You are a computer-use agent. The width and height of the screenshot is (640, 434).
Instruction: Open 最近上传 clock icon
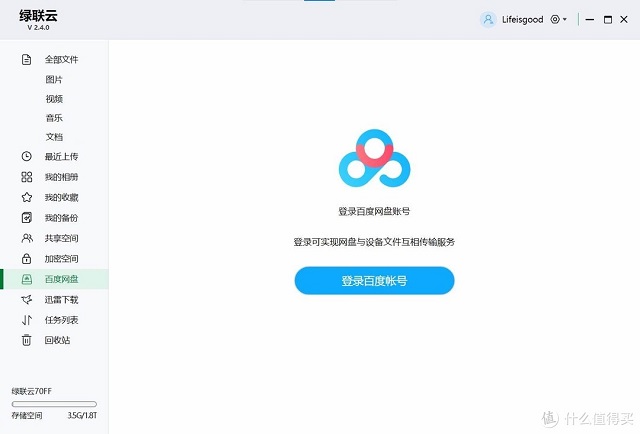27,157
